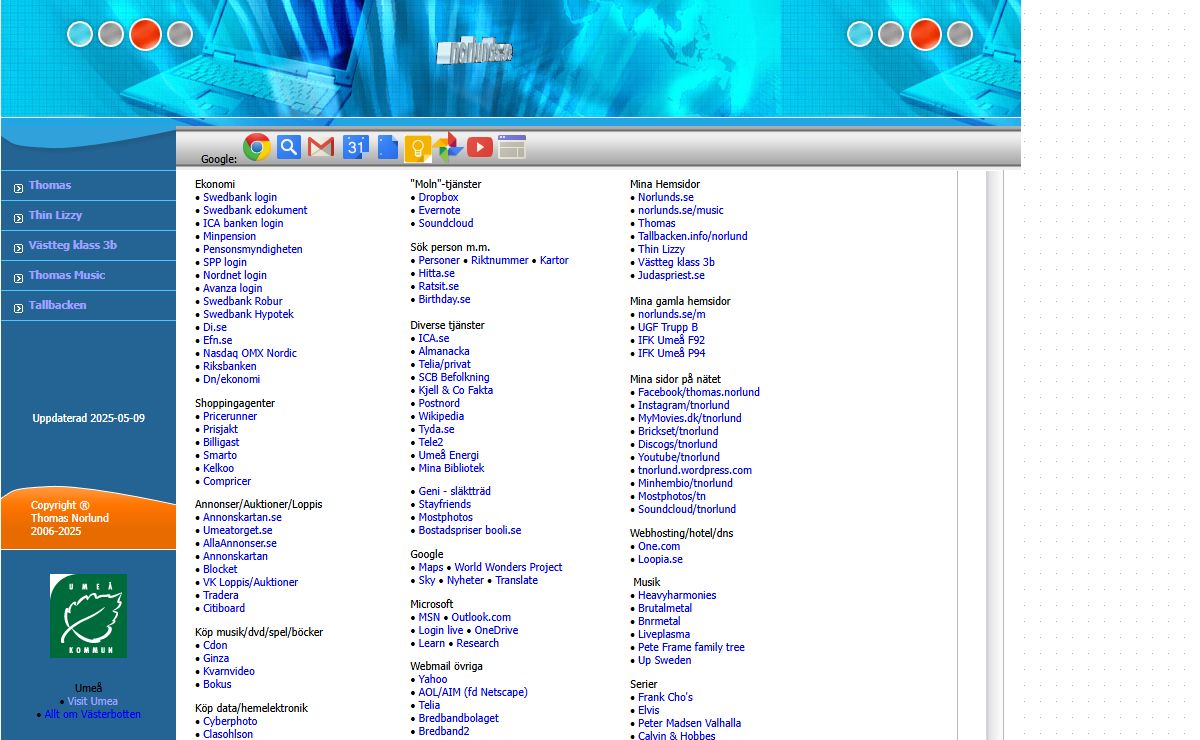Open the Google Sites icon
This screenshot has height=740, width=1200.
(512, 147)
